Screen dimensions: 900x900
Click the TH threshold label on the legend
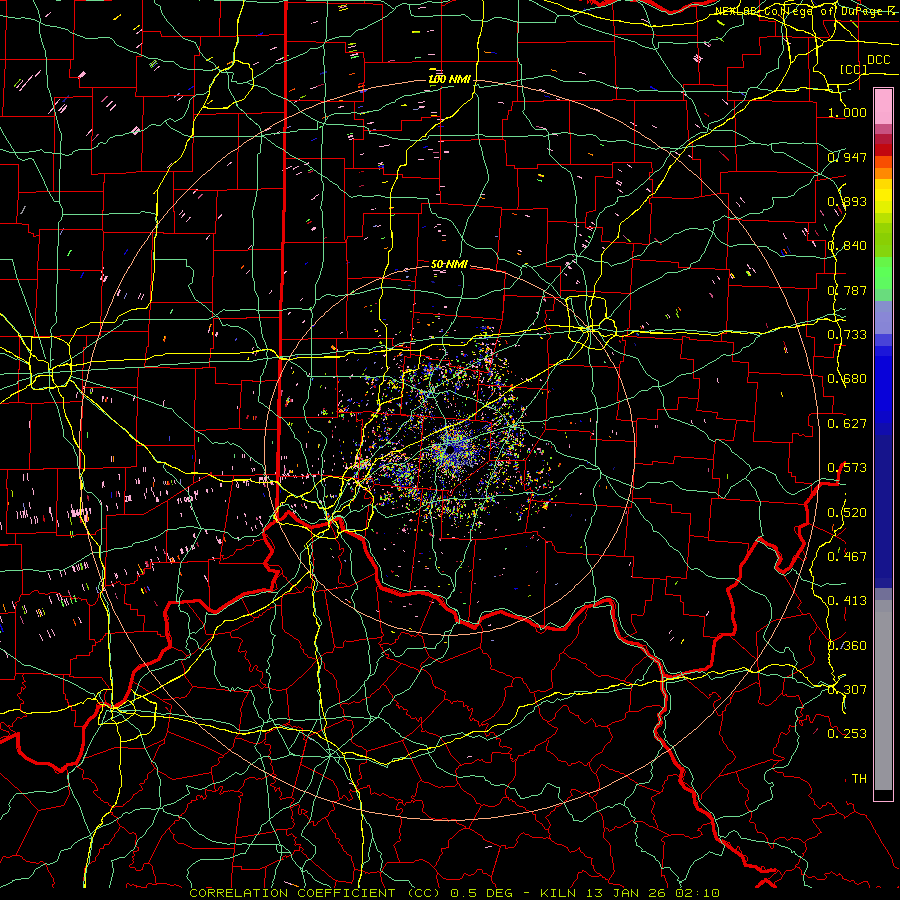859,778
